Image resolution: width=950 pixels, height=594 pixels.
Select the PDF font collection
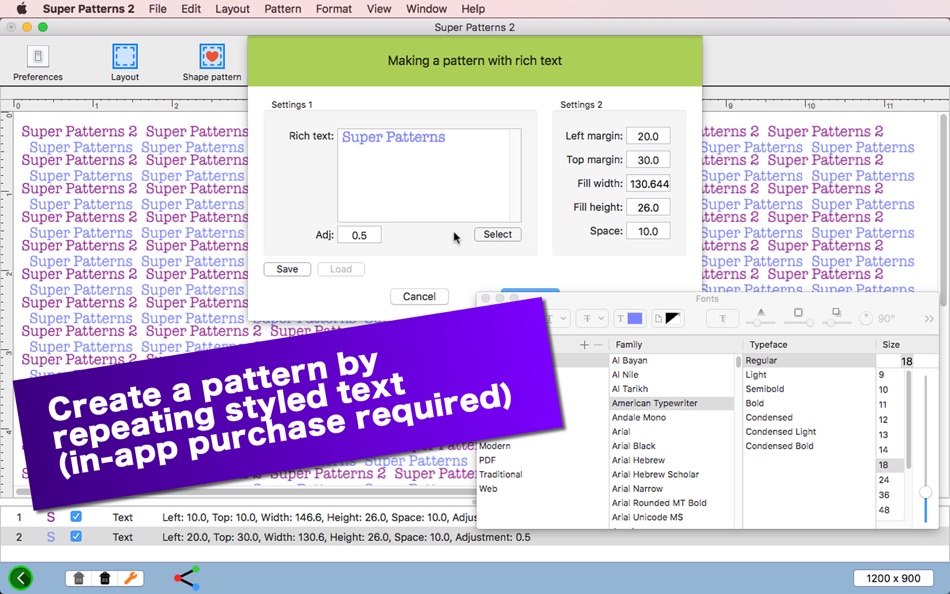487,460
